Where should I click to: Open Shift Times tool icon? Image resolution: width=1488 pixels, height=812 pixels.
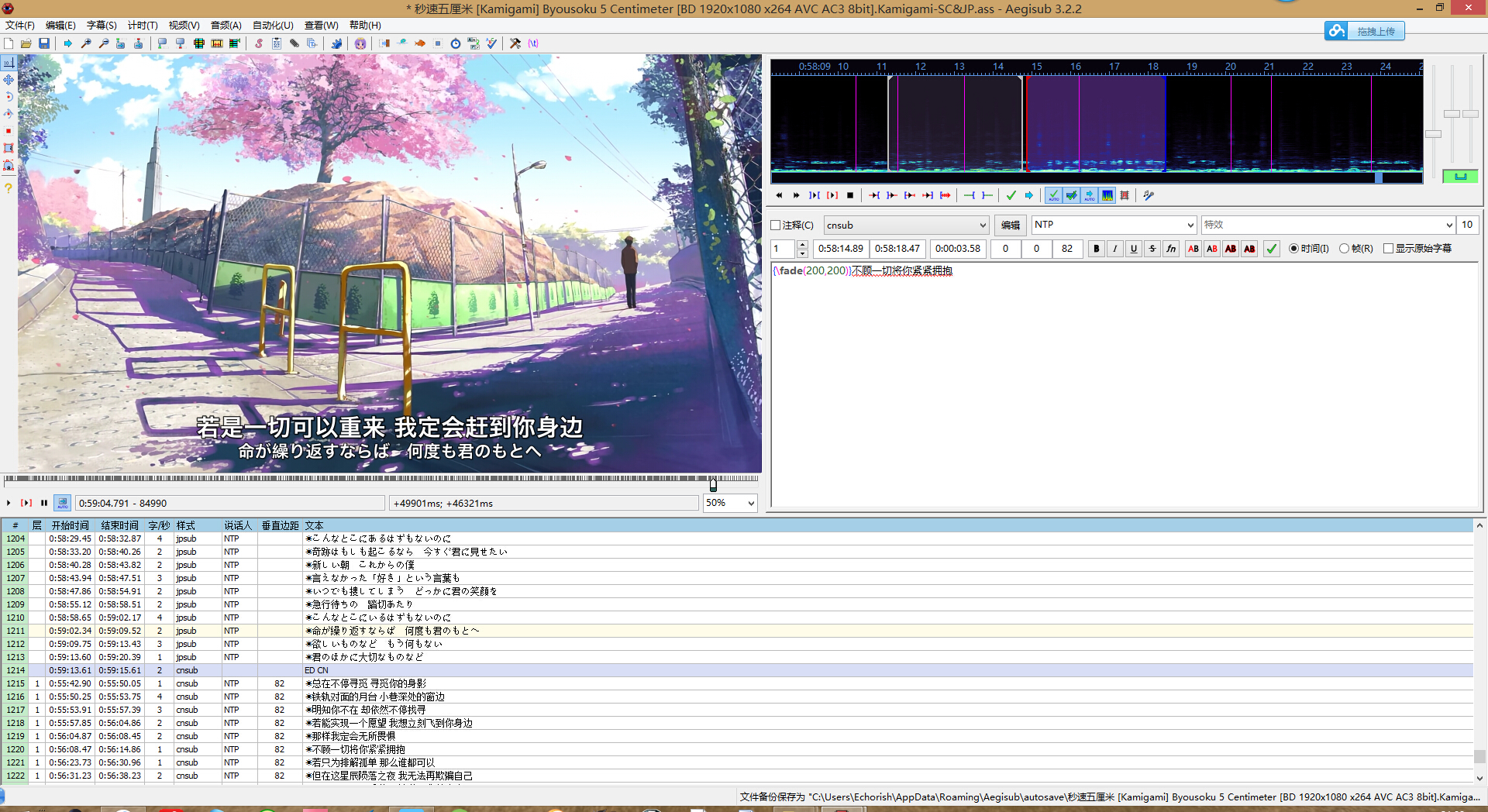(x=384, y=43)
